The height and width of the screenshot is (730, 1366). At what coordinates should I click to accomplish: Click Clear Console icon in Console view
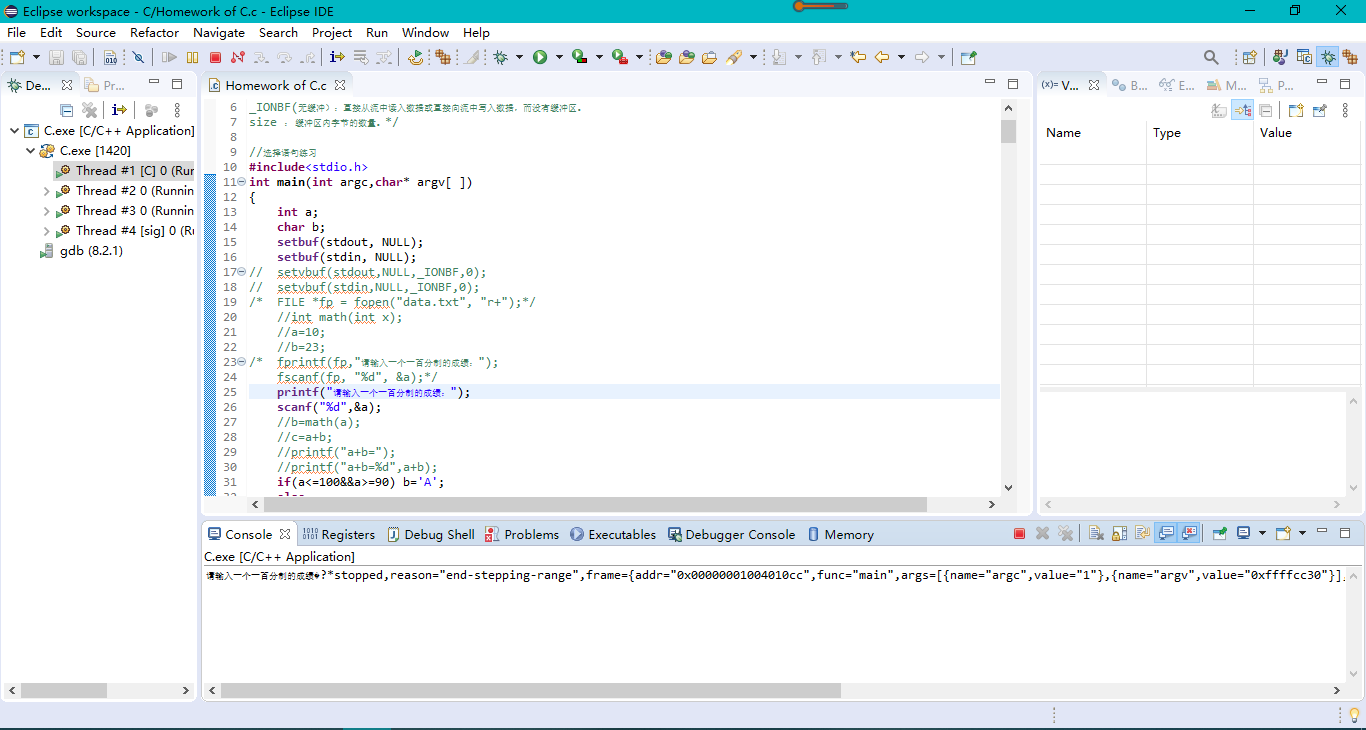click(x=1094, y=534)
